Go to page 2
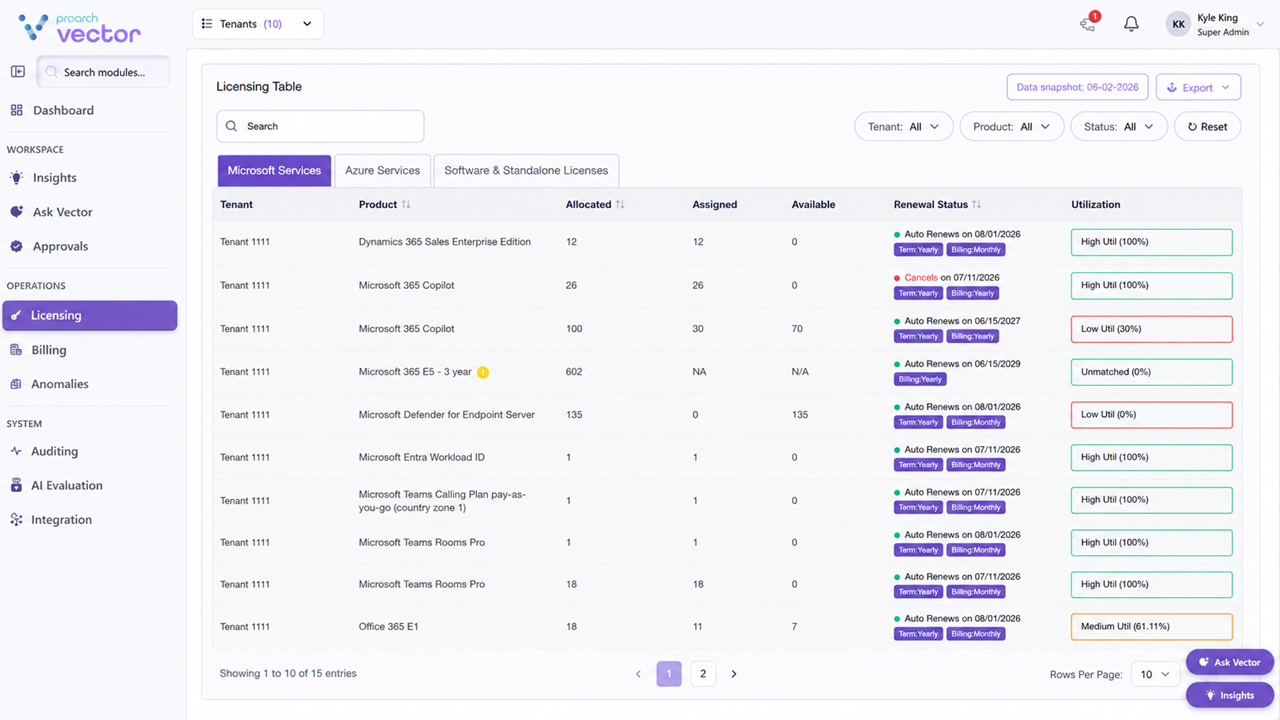Viewport: 1280px width, 720px height. (x=703, y=674)
